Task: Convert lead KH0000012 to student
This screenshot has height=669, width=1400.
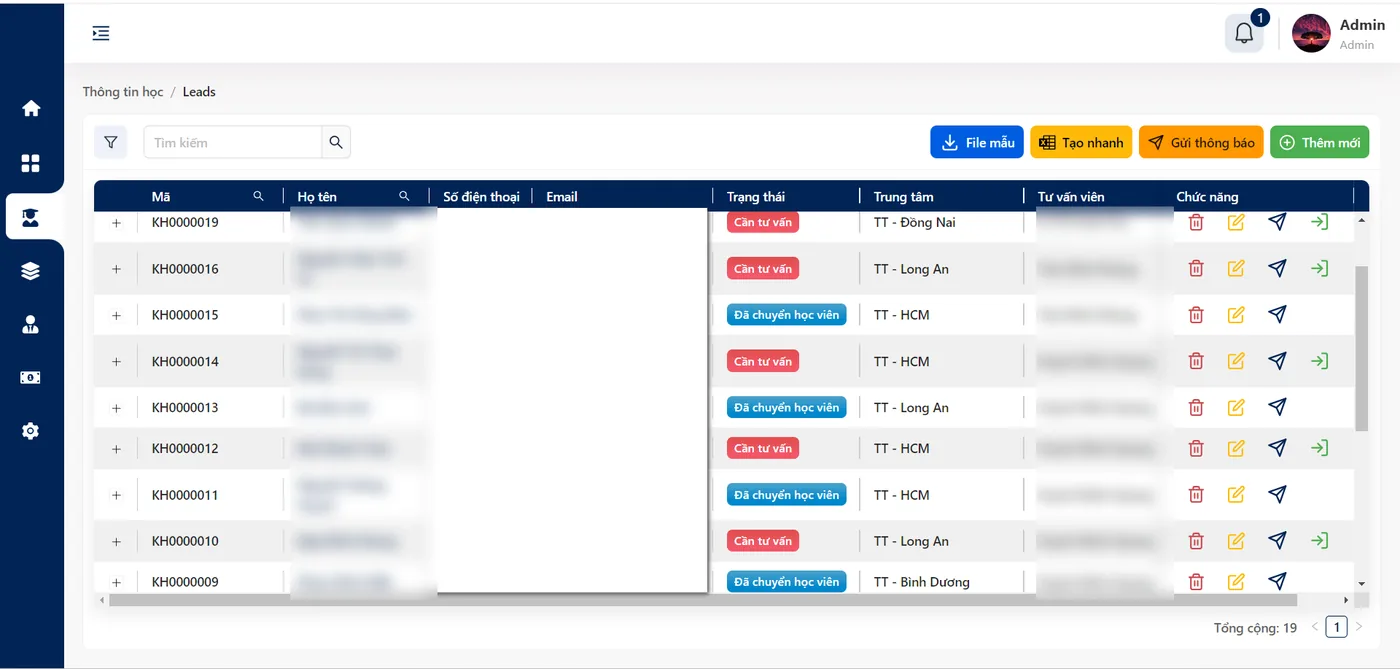Action: tap(1320, 447)
